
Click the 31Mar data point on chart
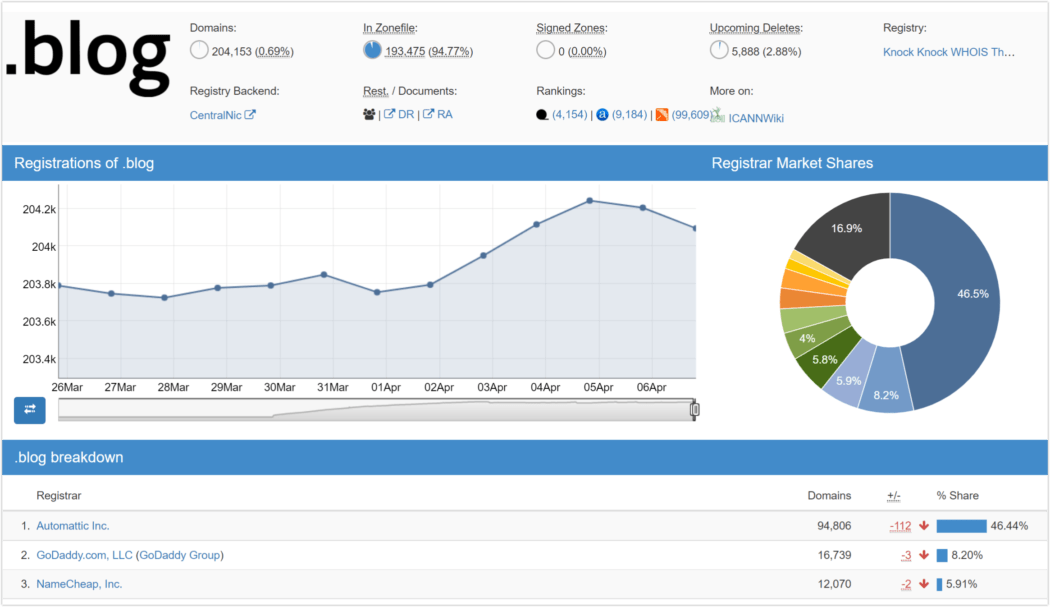click(324, 275)
